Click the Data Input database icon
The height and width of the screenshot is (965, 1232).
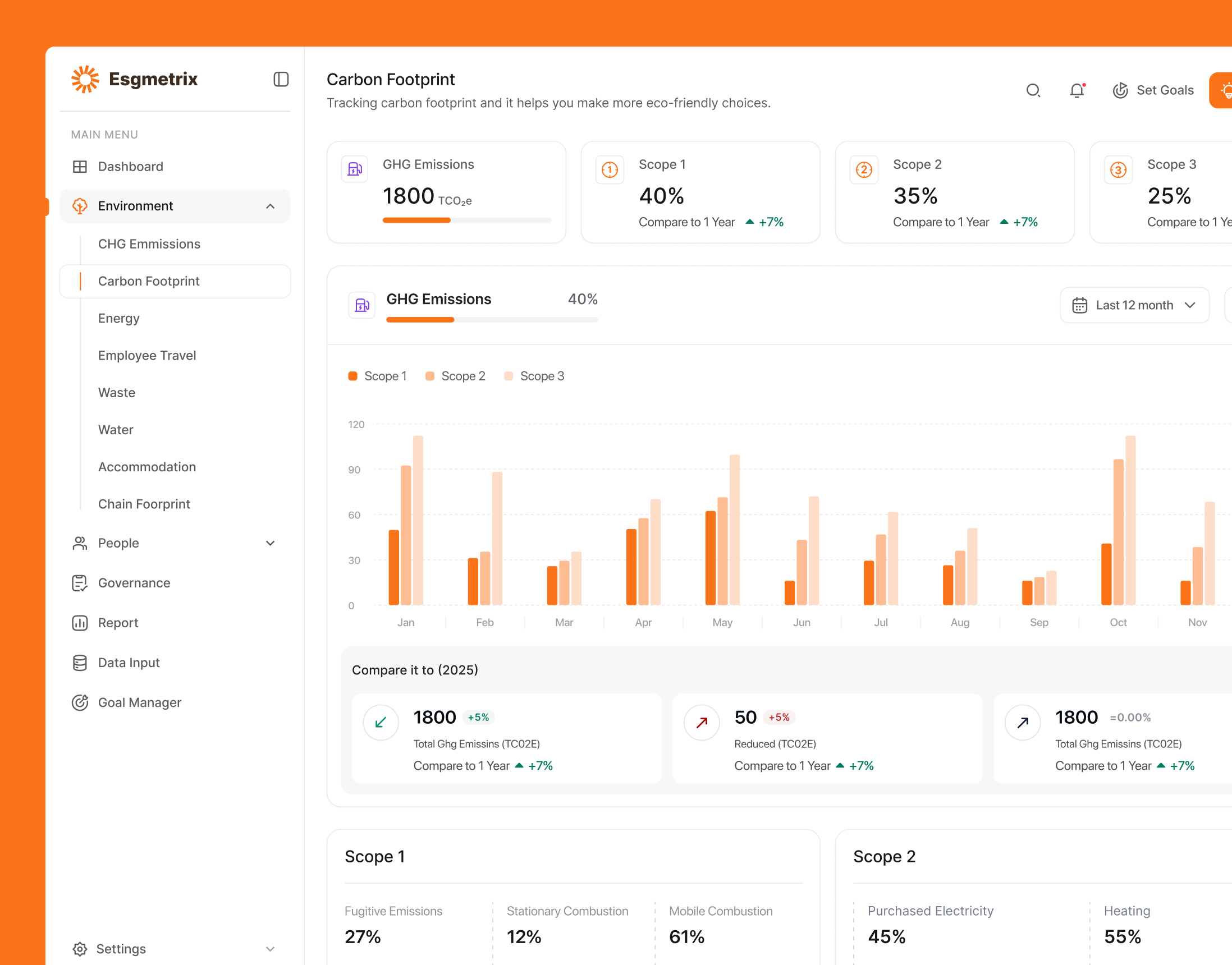[80, 662]
